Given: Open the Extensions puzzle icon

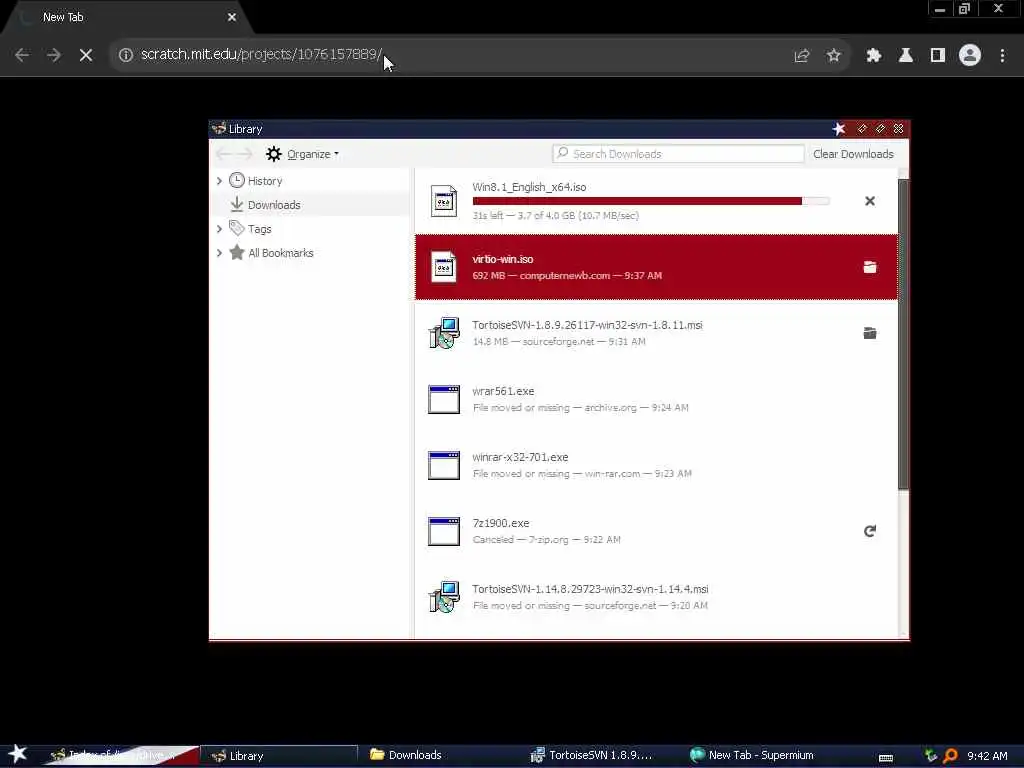Looking at the screenshot, I should click(873, 56).
